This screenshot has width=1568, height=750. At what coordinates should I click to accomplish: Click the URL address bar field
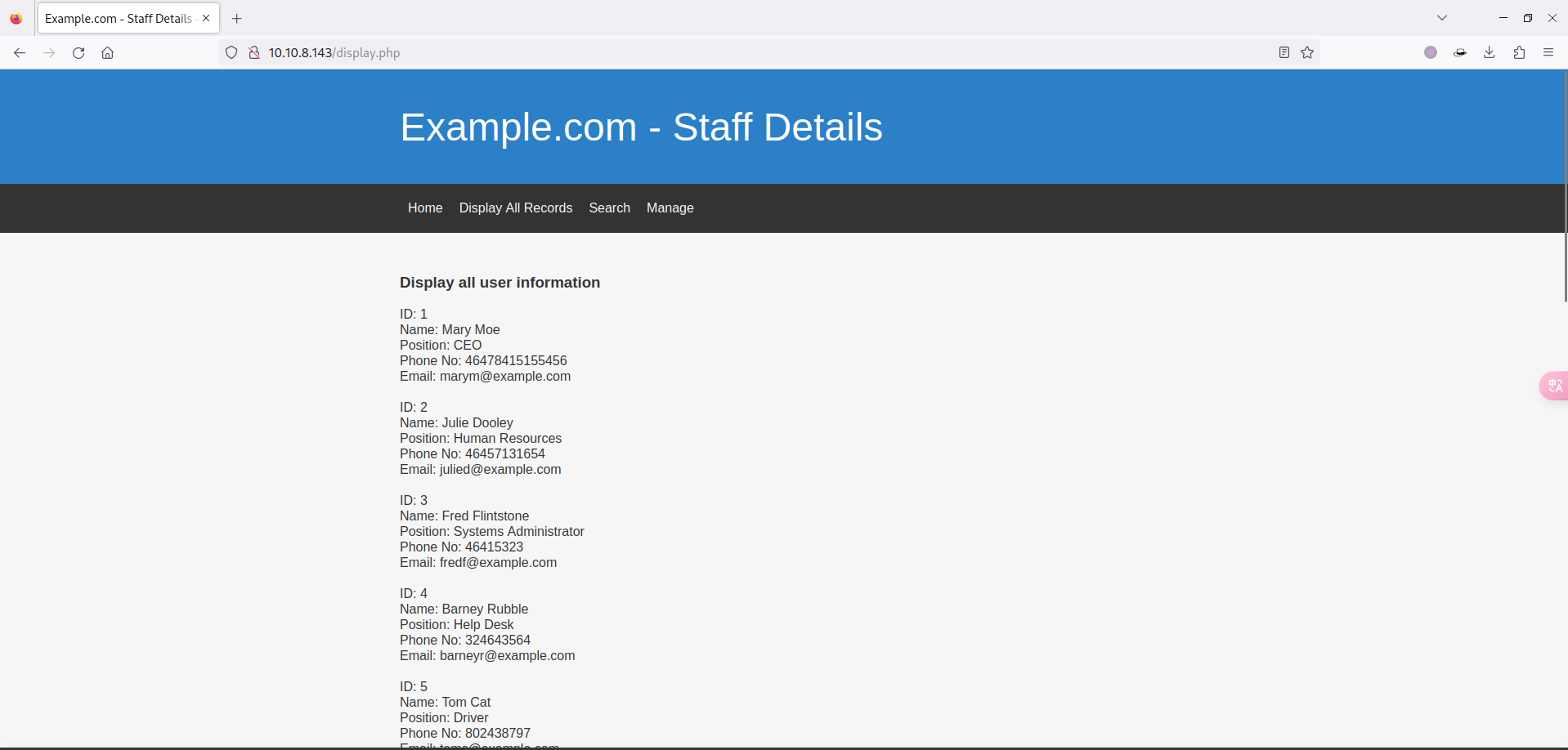(736, 53)
